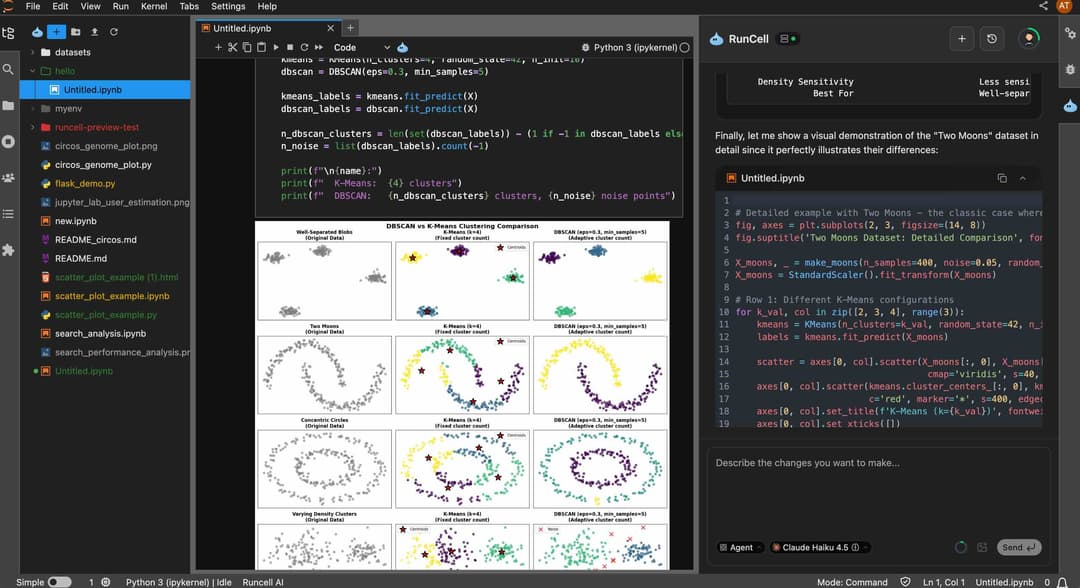Open the Tabs menu
1080x588 pixels.
click(189, 6)
